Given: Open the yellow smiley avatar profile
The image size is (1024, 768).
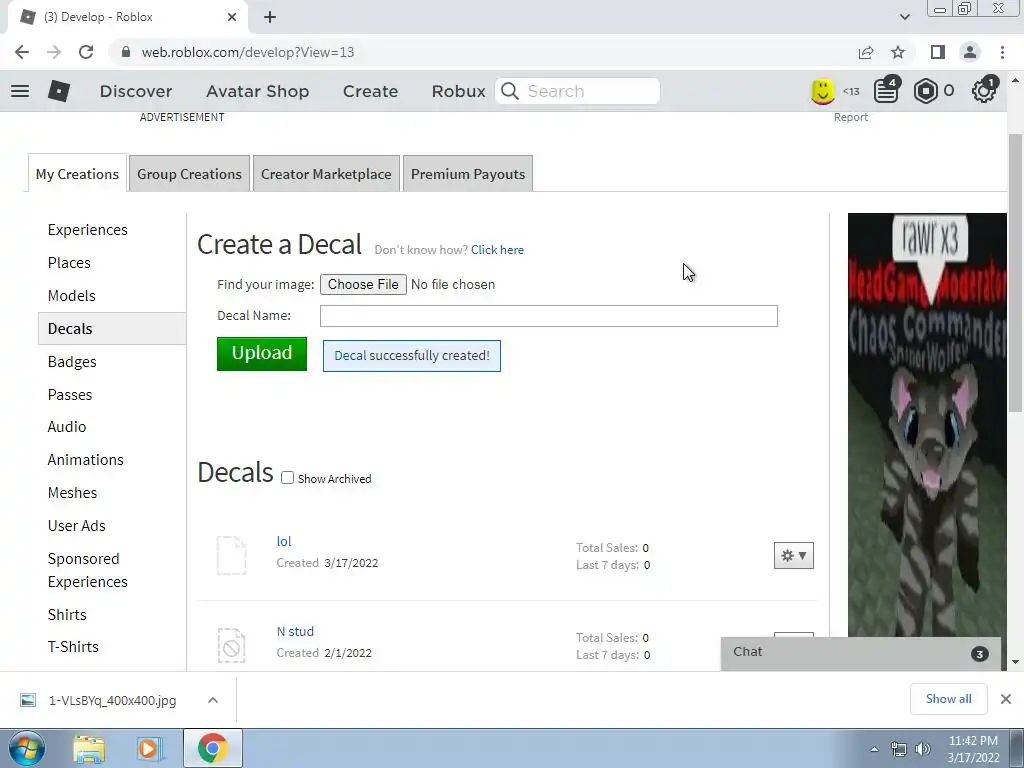Looking at the screenshot, I should (823, 91).
